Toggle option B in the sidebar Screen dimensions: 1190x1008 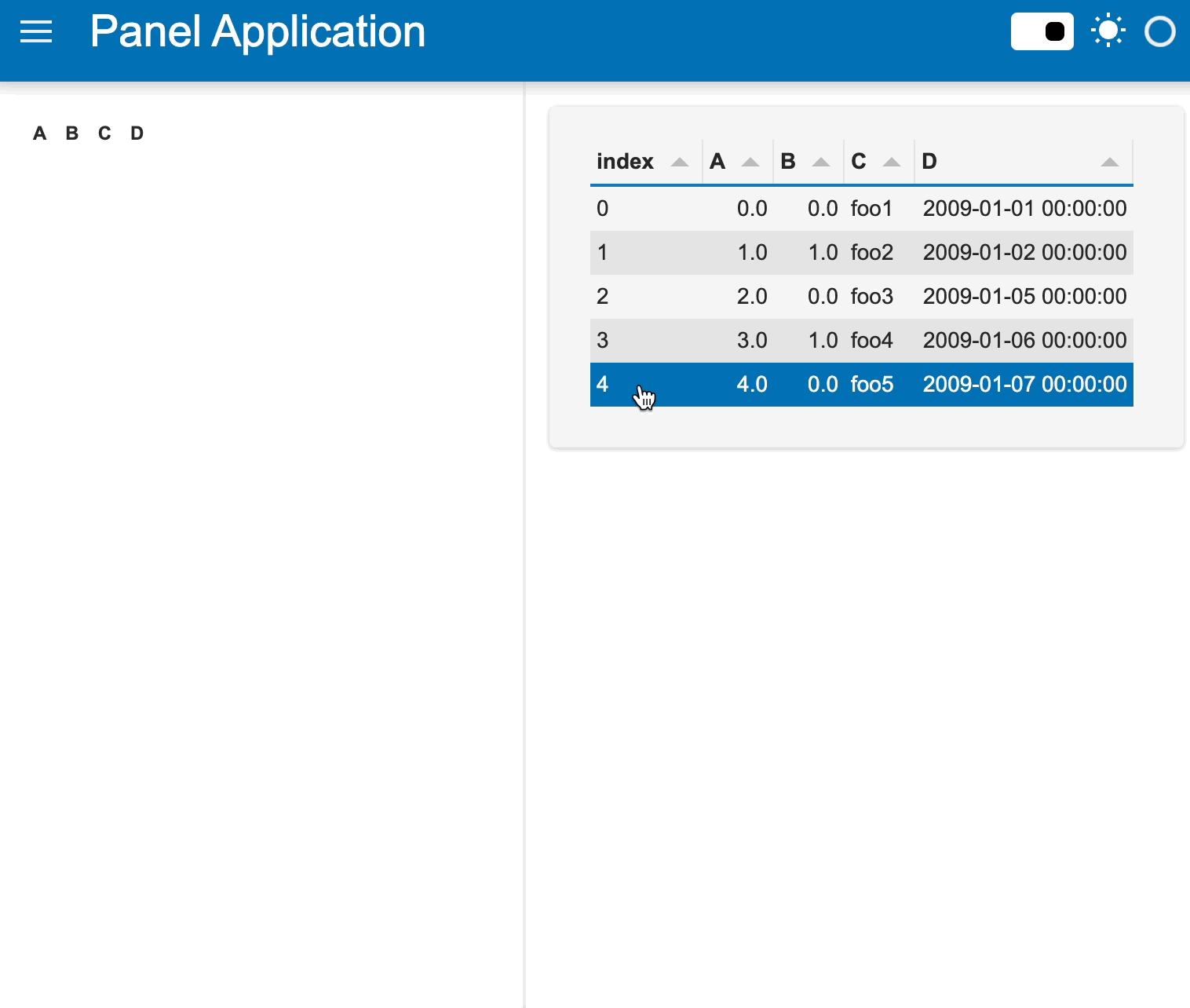71,133
